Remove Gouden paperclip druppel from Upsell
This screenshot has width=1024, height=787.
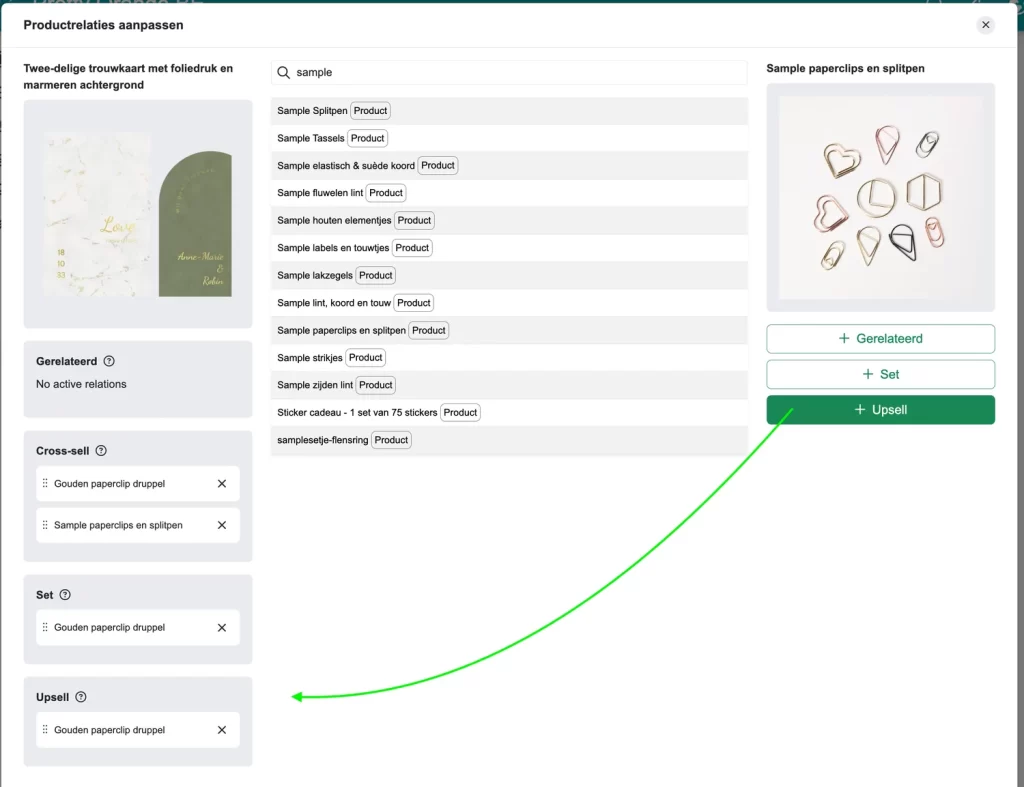tap(222, 730)
